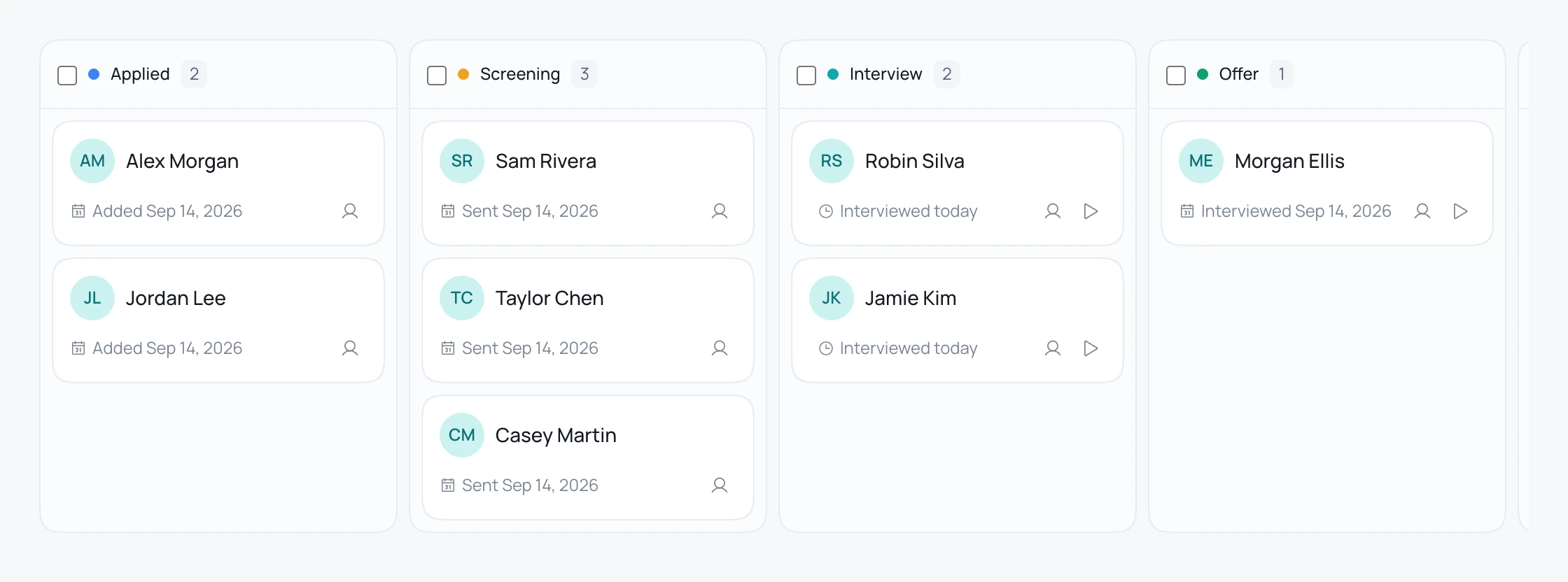Click the CM avatar for Casey Martin

(x=462, y=435)
